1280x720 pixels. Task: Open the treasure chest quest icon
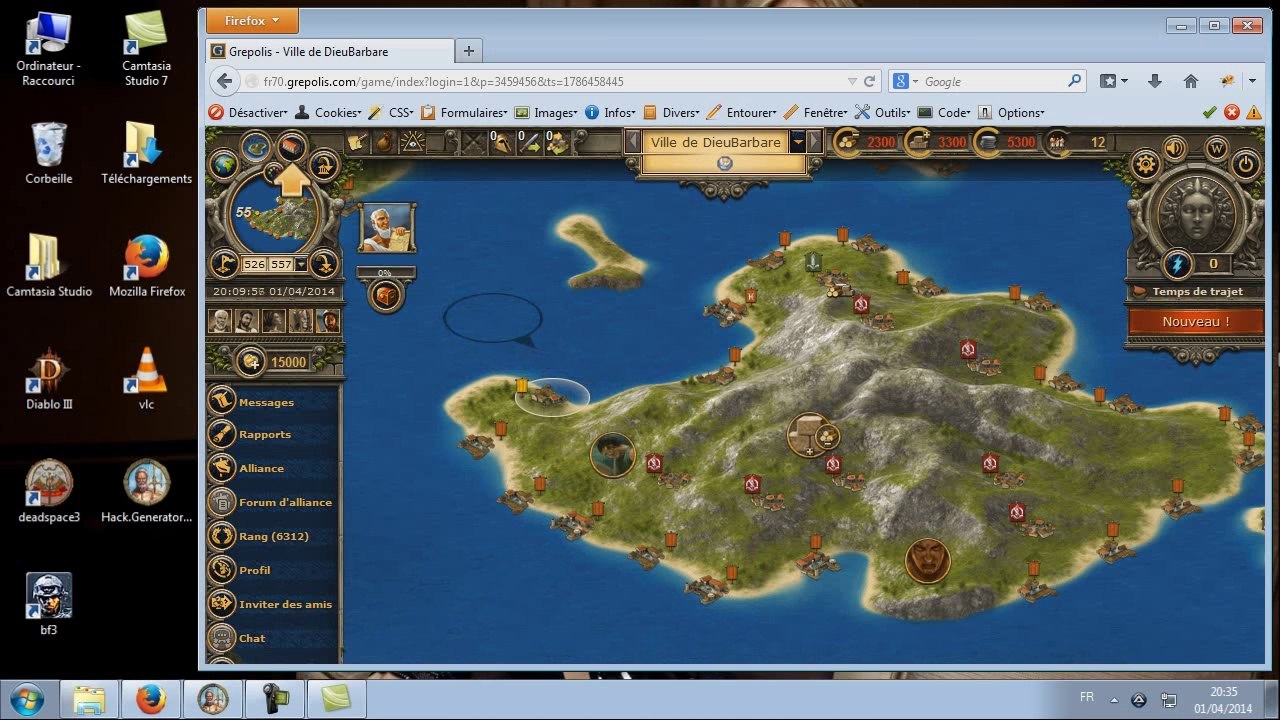pyautogui.click(x=386, y=295)
